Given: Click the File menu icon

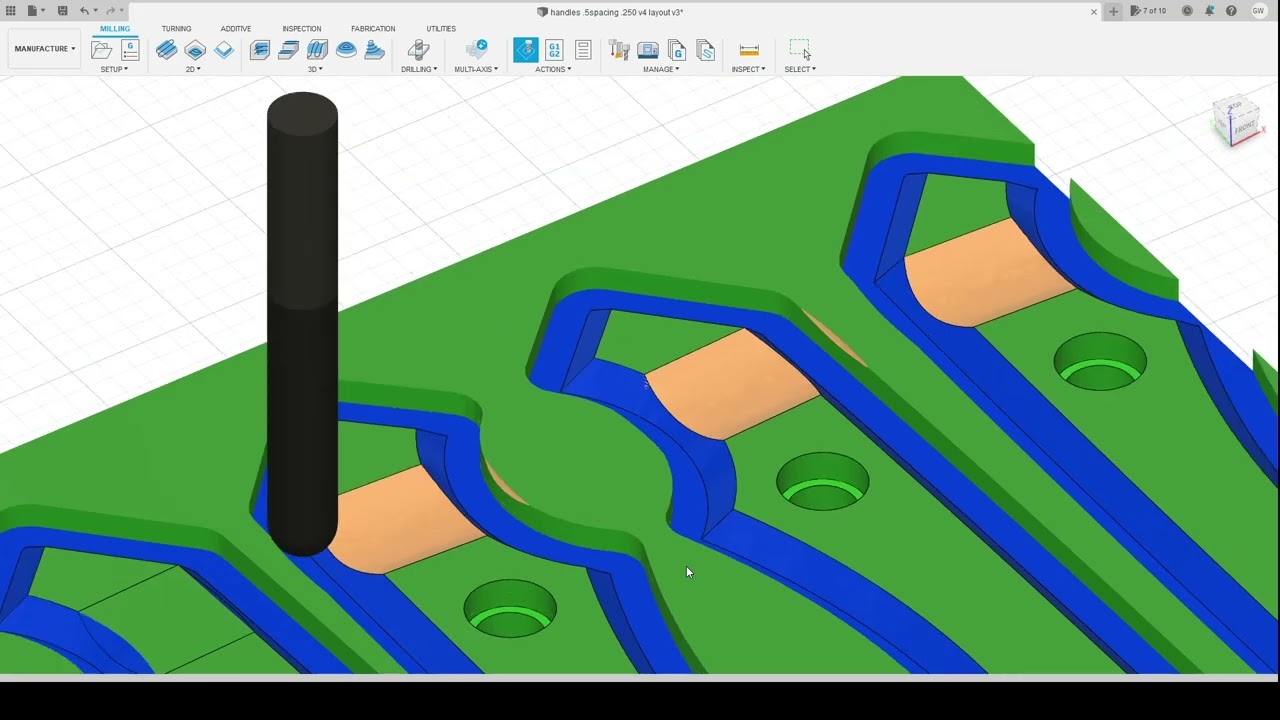Looking at the screenshot, I should coord(35,11).
